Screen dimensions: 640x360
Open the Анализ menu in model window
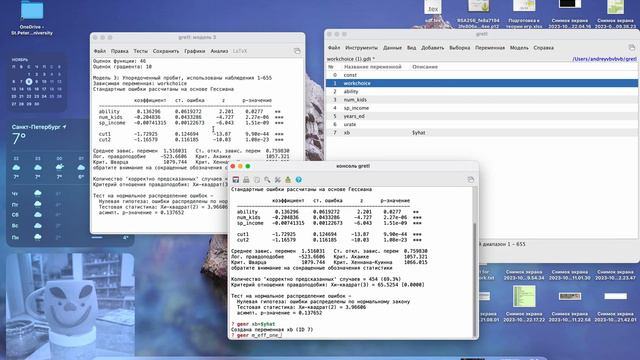219,51
